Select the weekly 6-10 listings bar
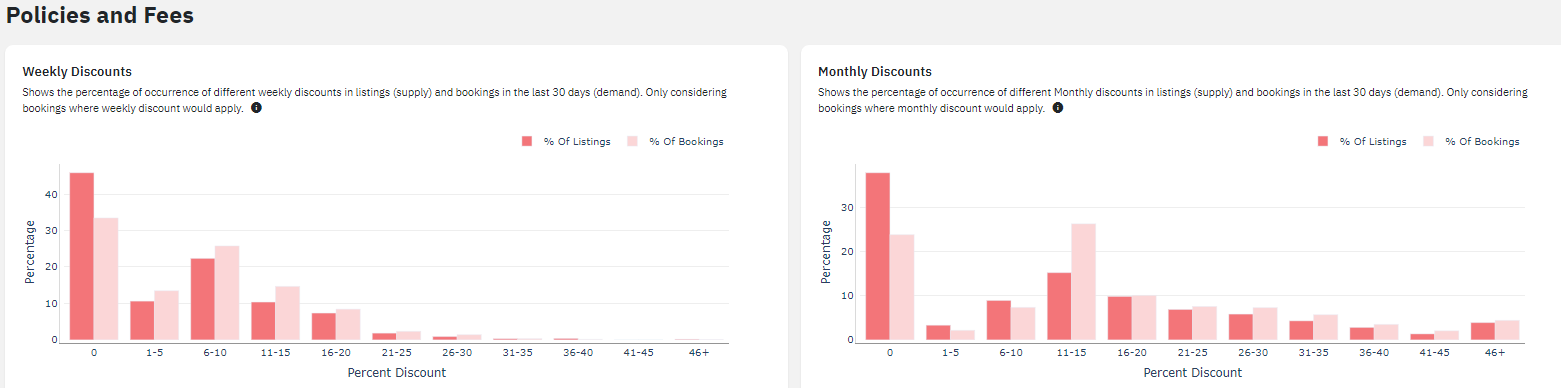 pyautogui.click(x=203, y=300)
